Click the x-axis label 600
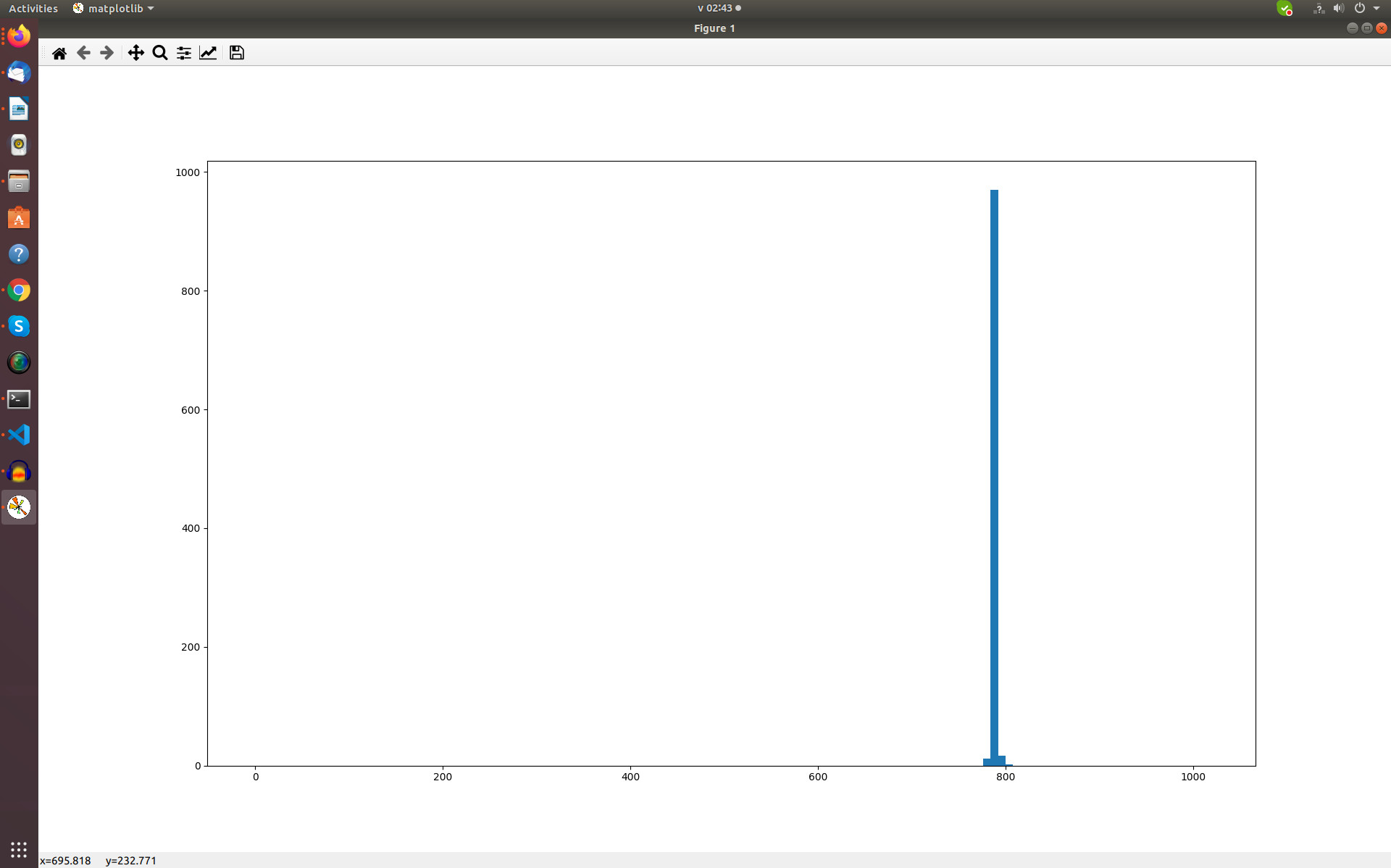The height and width of the screenshot is (868, 1391). (x=818, y=777)
